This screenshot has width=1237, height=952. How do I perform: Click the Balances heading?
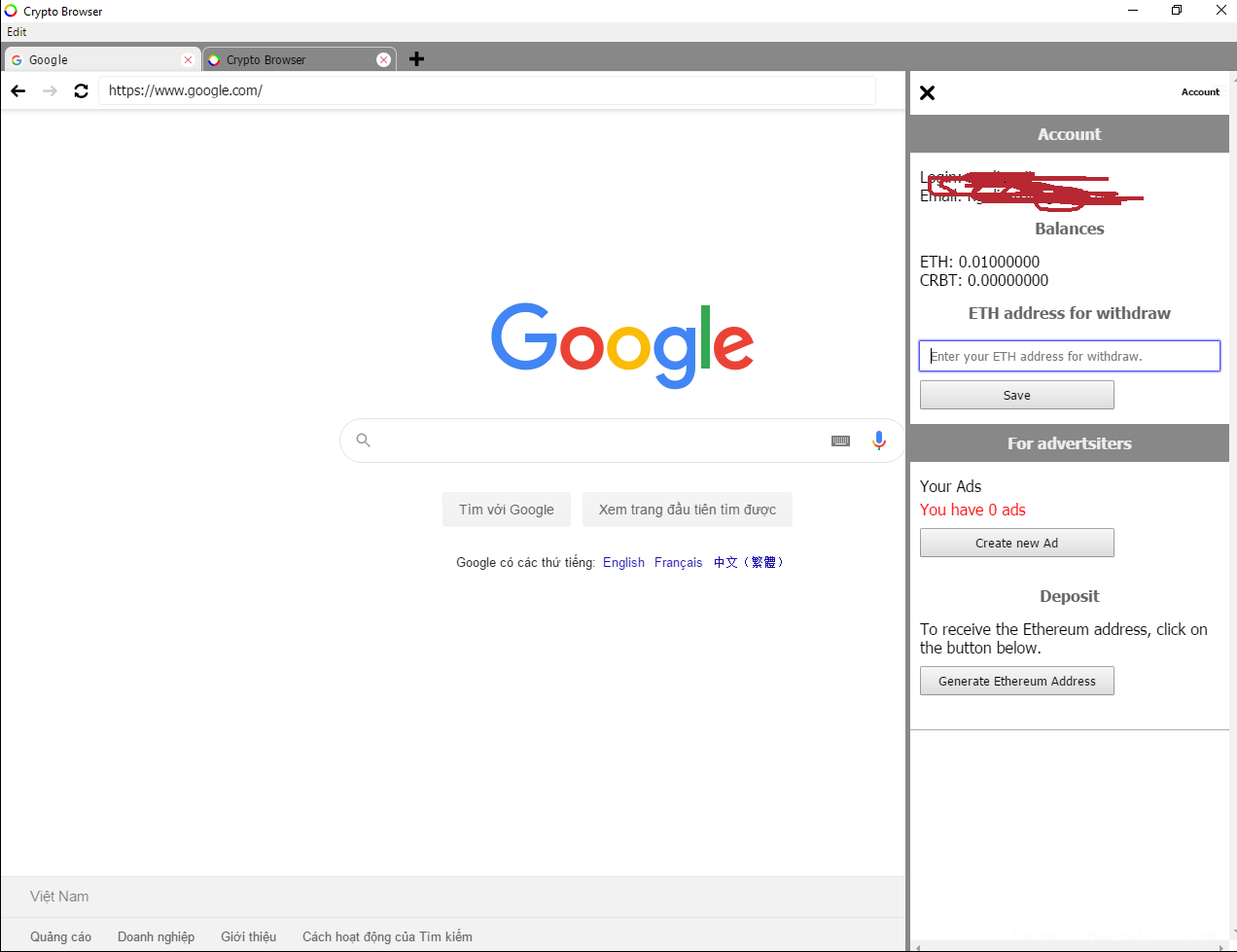1070,229
